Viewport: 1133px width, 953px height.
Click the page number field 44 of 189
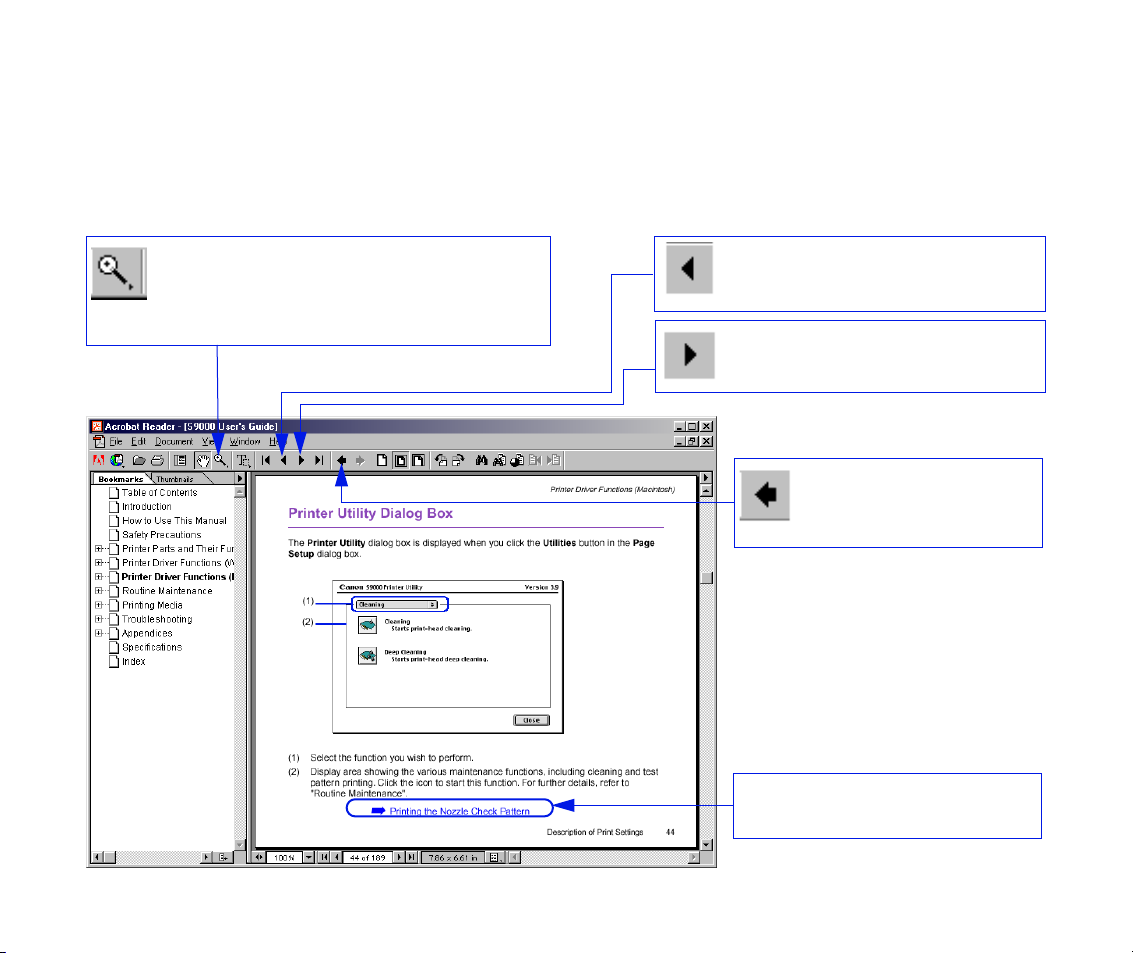coord(367,857)
